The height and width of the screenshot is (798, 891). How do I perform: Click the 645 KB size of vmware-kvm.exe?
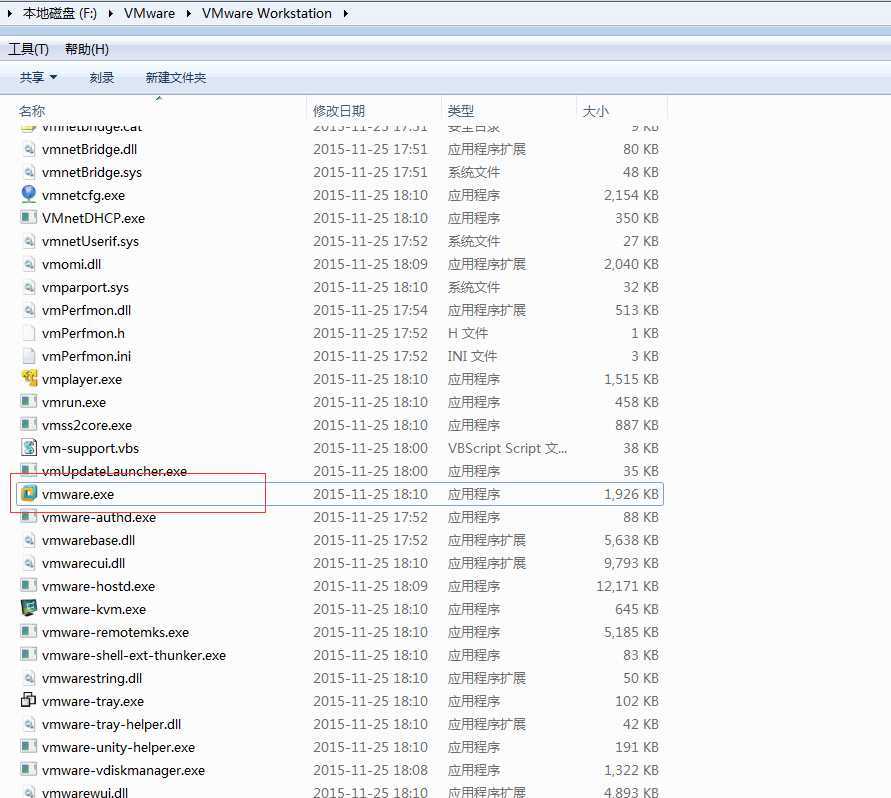point(637,609)
